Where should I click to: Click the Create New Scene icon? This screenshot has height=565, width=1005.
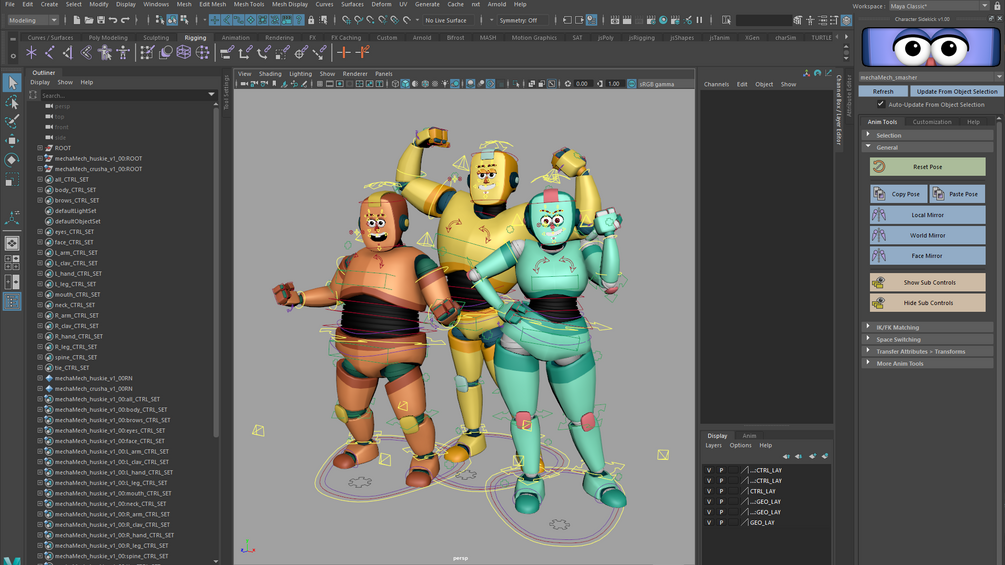point(76,20)
